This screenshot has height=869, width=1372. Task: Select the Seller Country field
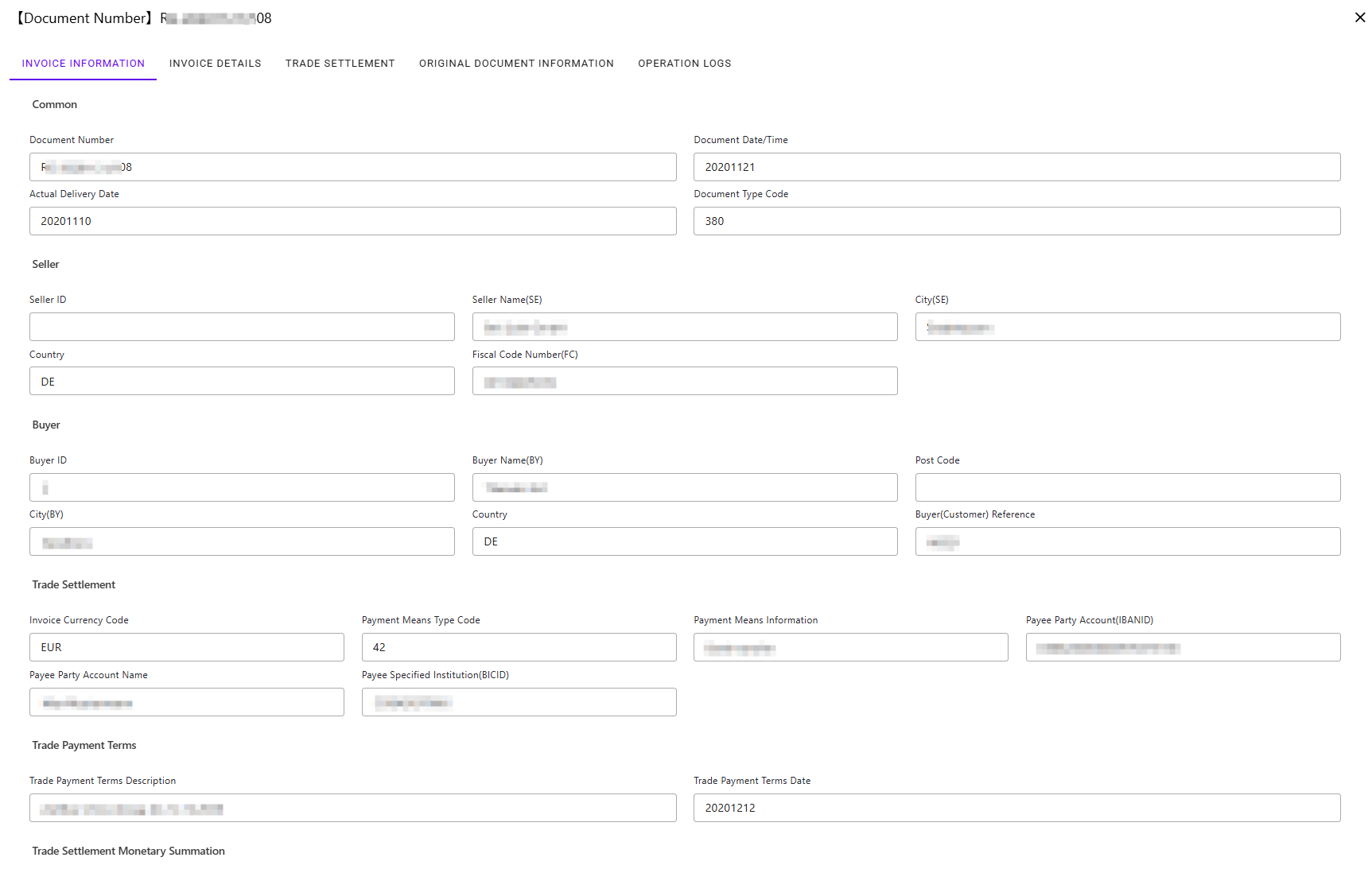[x=242, y=381]
